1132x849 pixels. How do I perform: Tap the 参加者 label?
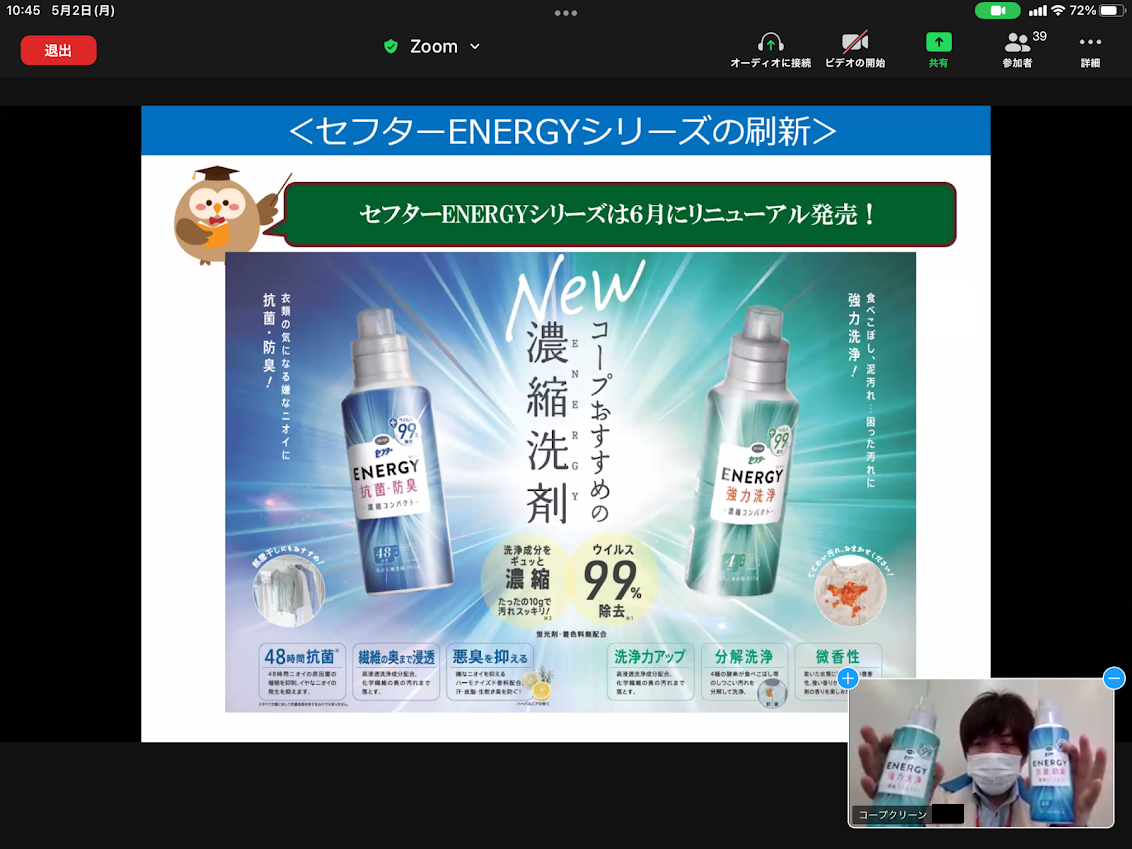click(x=1017, y=63)
